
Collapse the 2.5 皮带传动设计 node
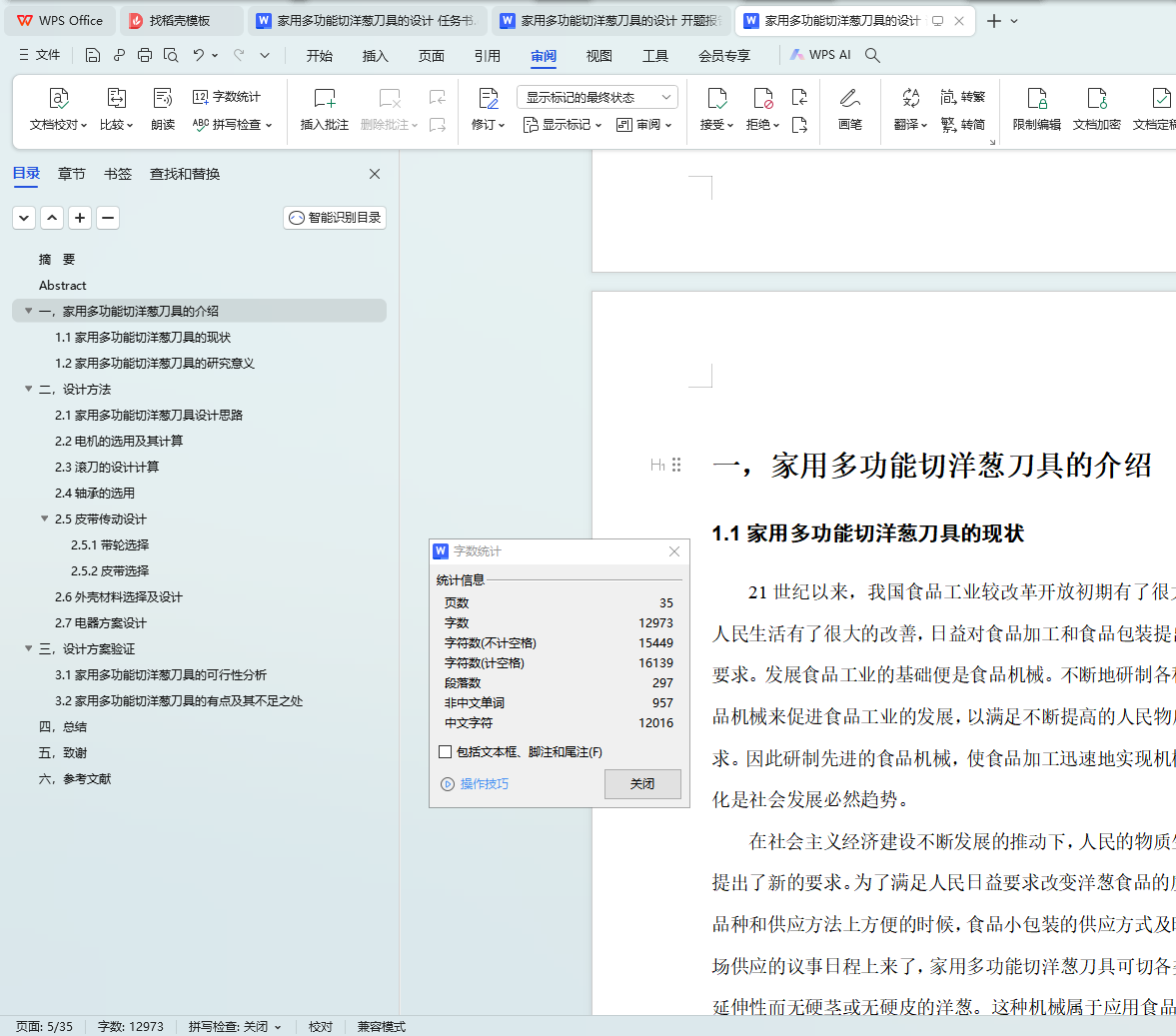click(x=44, y=518)
